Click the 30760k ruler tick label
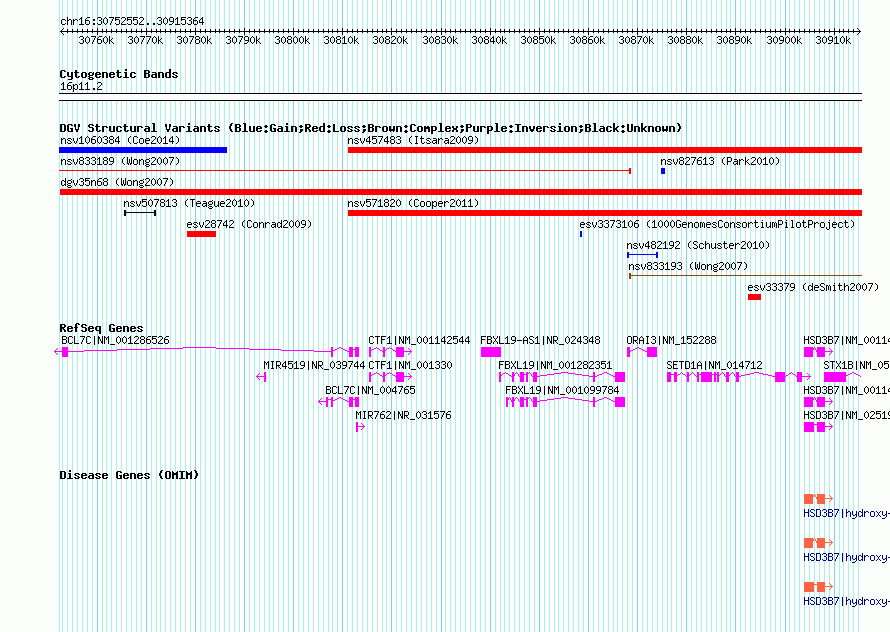The height and width of the screenshot is (632, 890). [x=96, y=40]
